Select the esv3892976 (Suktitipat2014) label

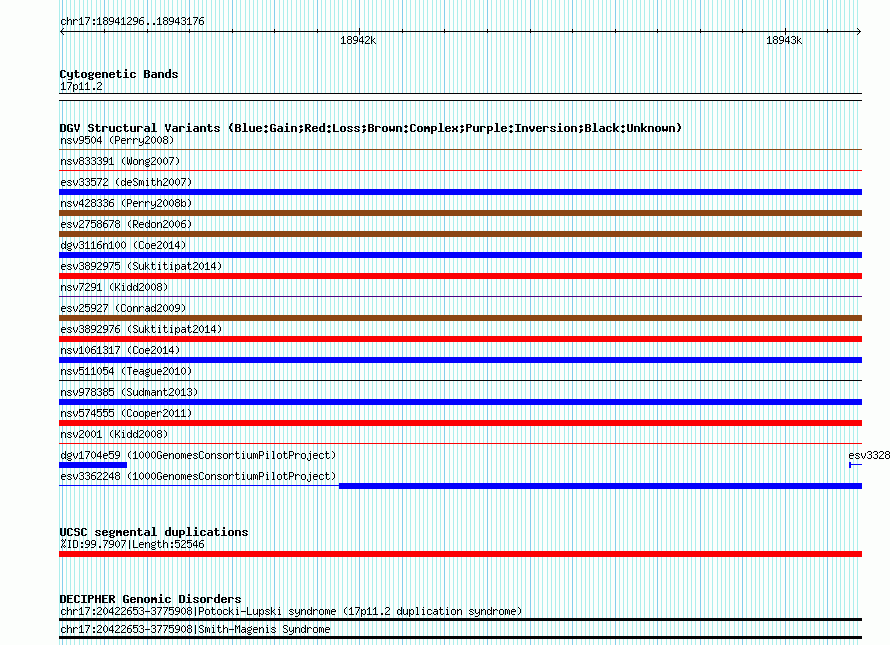click(141, 329)
